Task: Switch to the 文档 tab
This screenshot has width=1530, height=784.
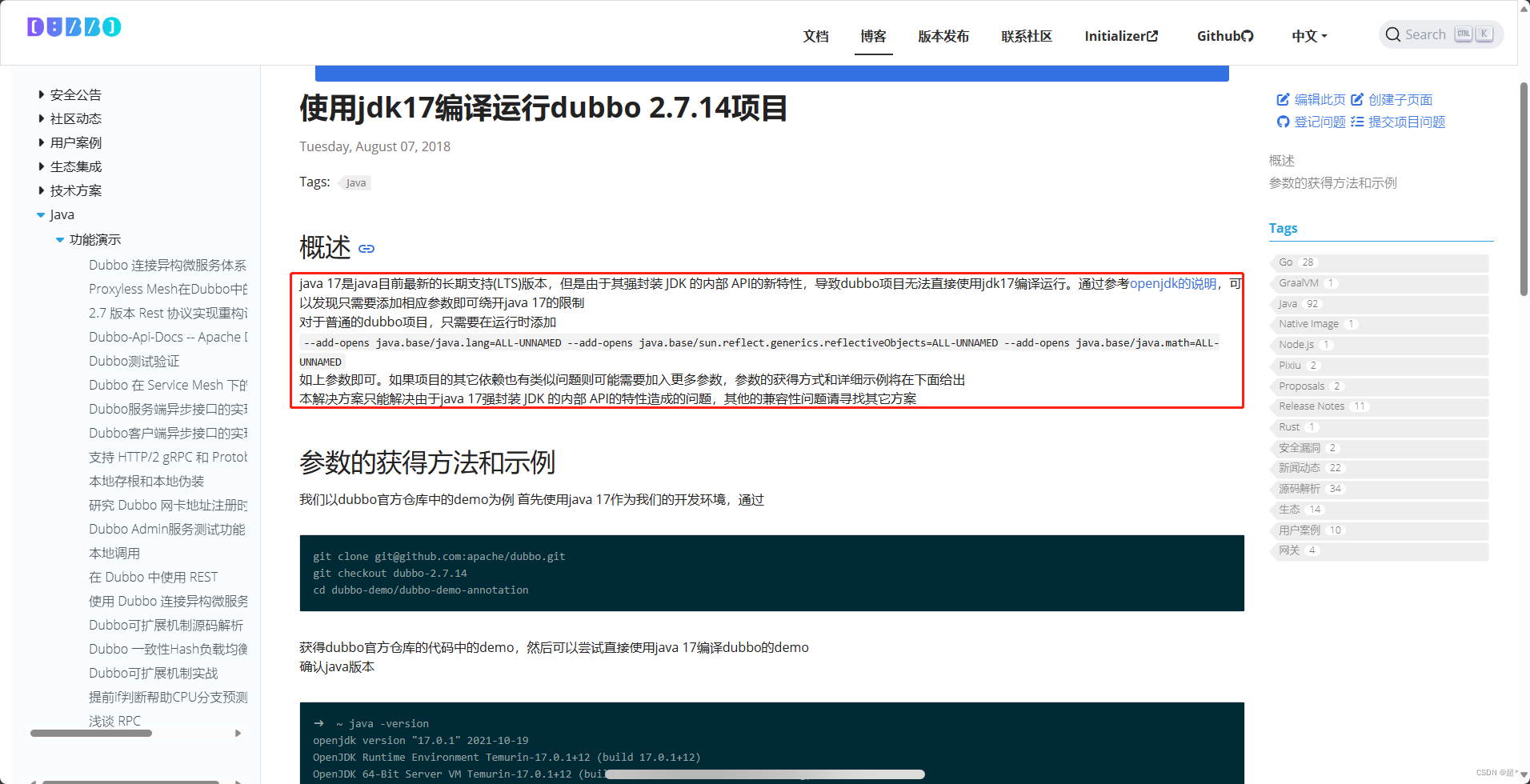Action: pos(815,36)
